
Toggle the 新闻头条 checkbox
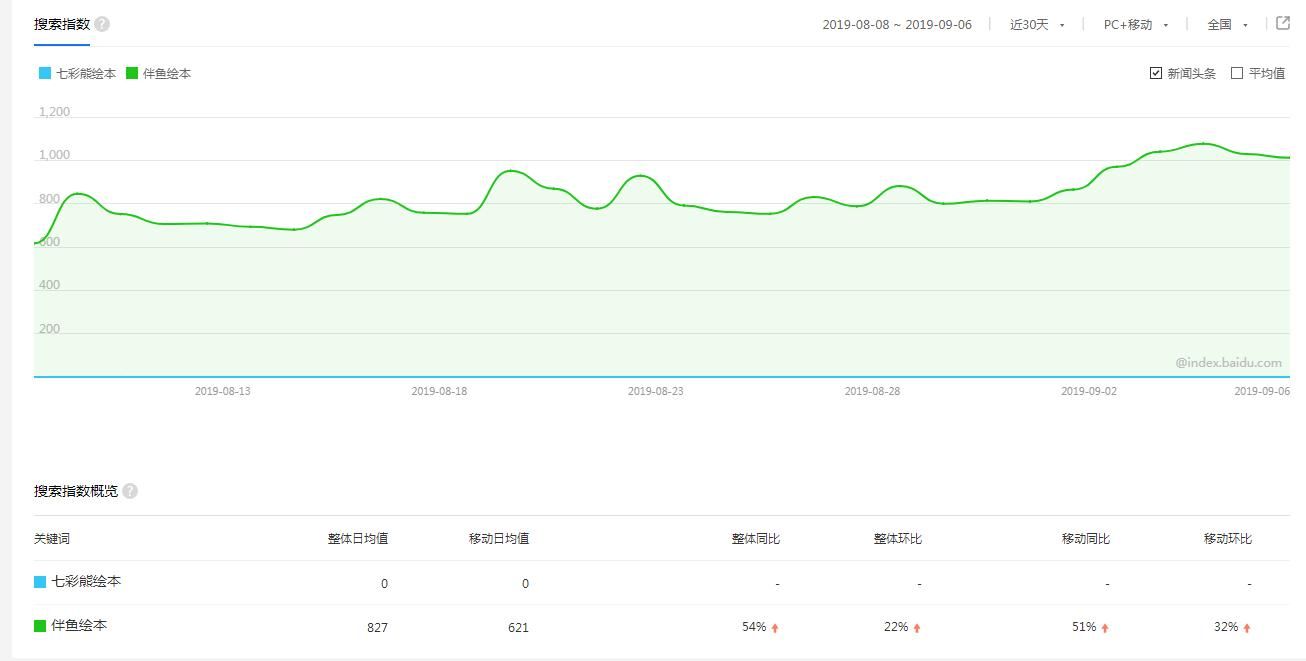pyautogui.click(x=1156, y=73)
